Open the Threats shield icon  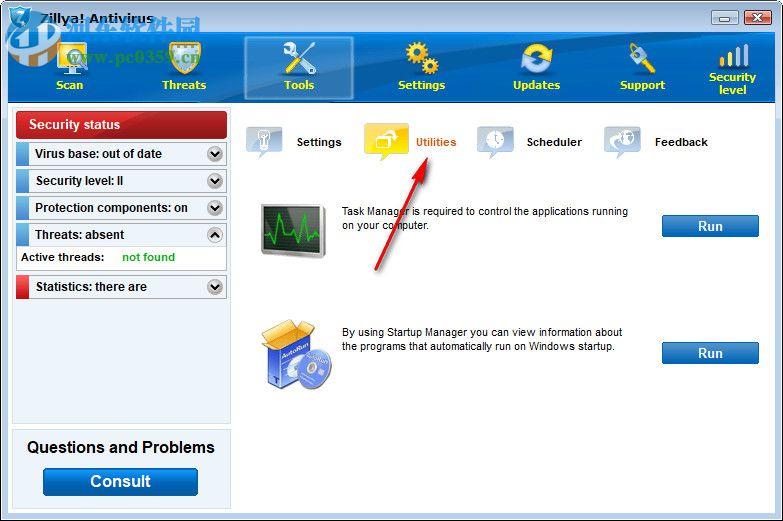(184, 58)
